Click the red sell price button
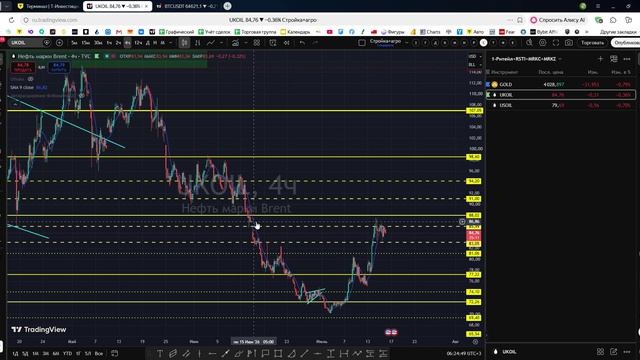640x360 pixels. [22, 67]
